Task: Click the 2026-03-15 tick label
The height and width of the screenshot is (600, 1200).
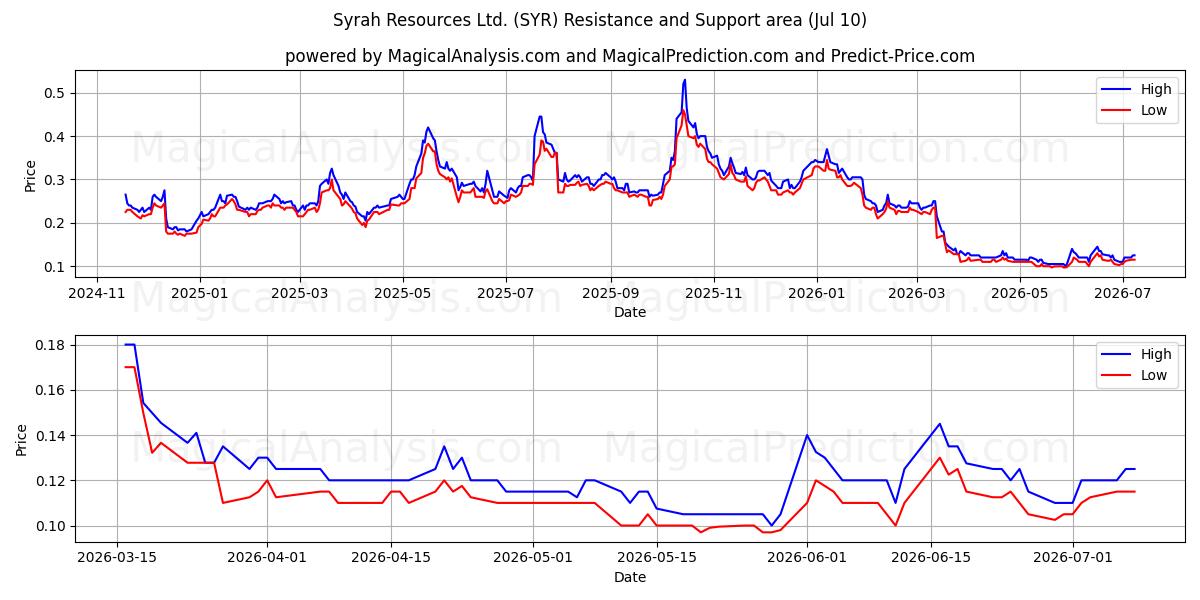Action: pyautogui.click(x=118, y=559)
